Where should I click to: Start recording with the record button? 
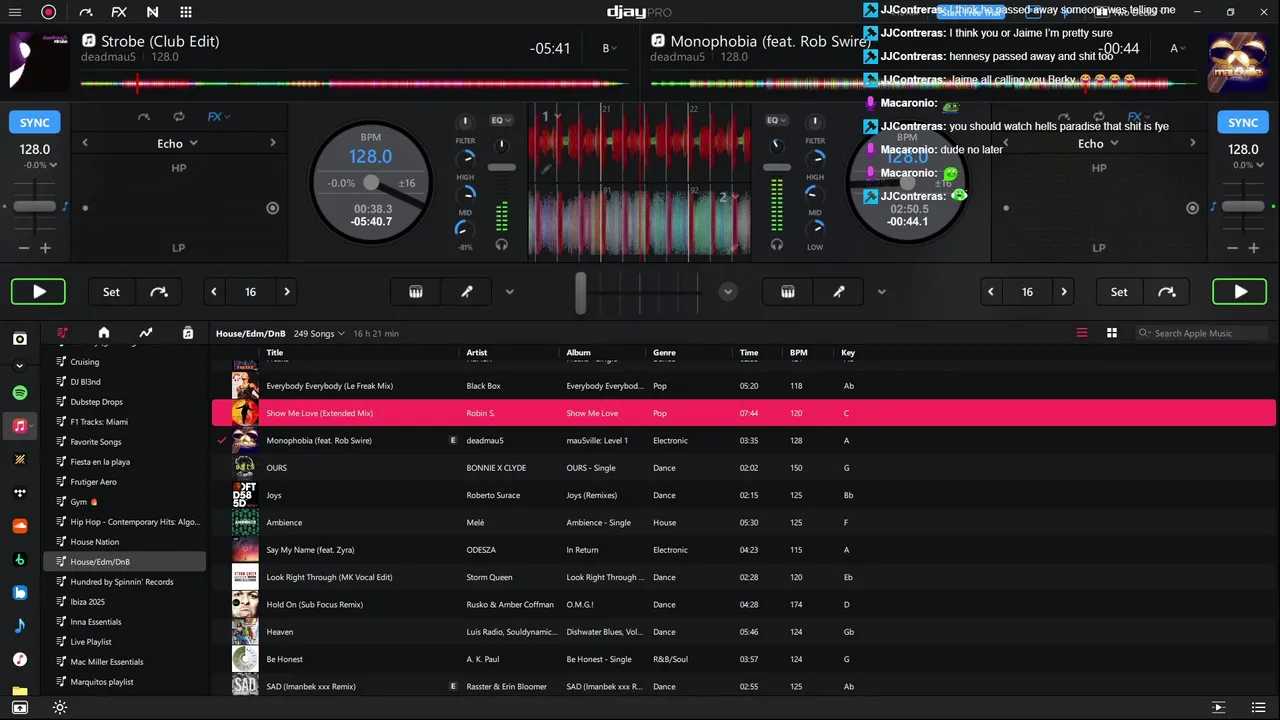pyautogui.click(x=48, y=12)
